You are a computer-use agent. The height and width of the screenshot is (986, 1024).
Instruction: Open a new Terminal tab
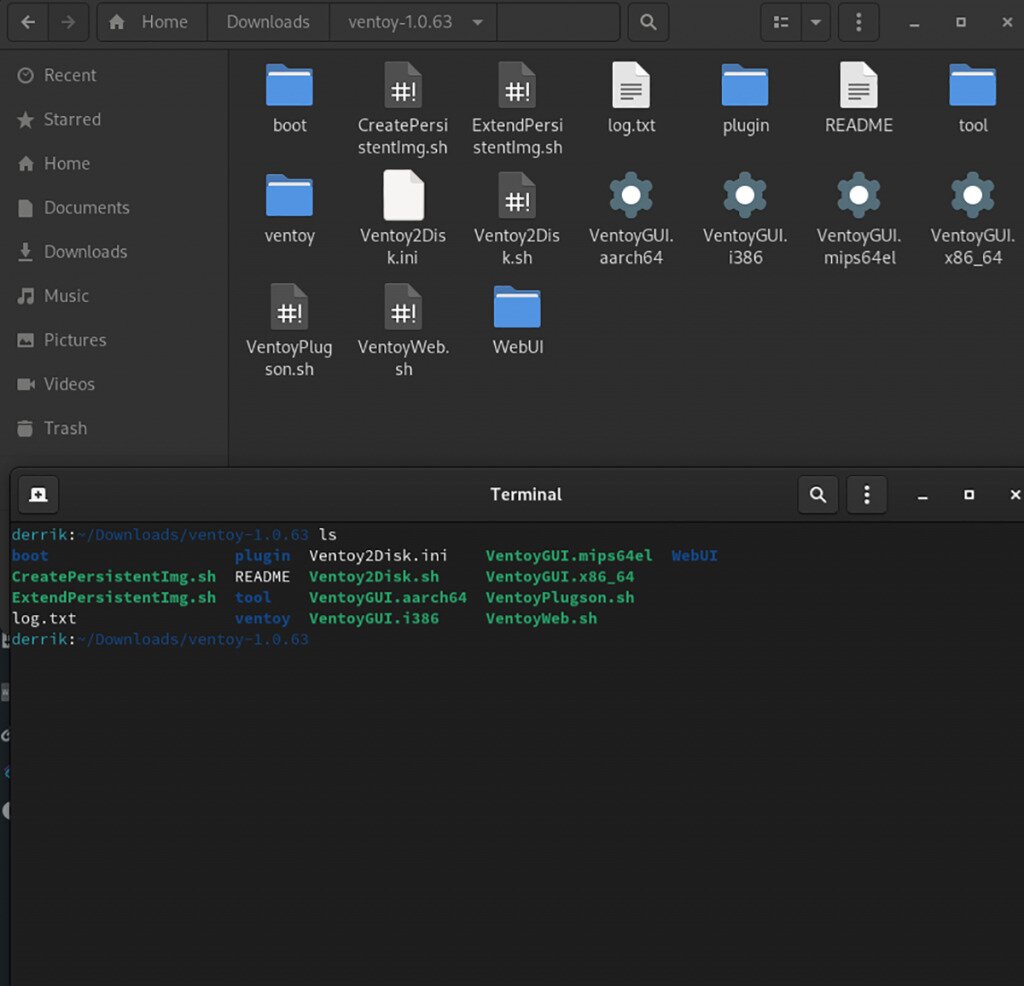[x=38, y=494]
